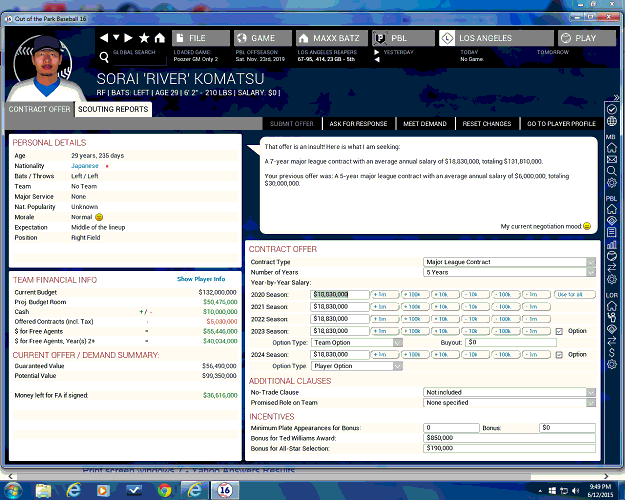Viewport: 625px width, 500px height.
Task: Open Chrome from the taskbar
Action: click(x=164, y=490)
